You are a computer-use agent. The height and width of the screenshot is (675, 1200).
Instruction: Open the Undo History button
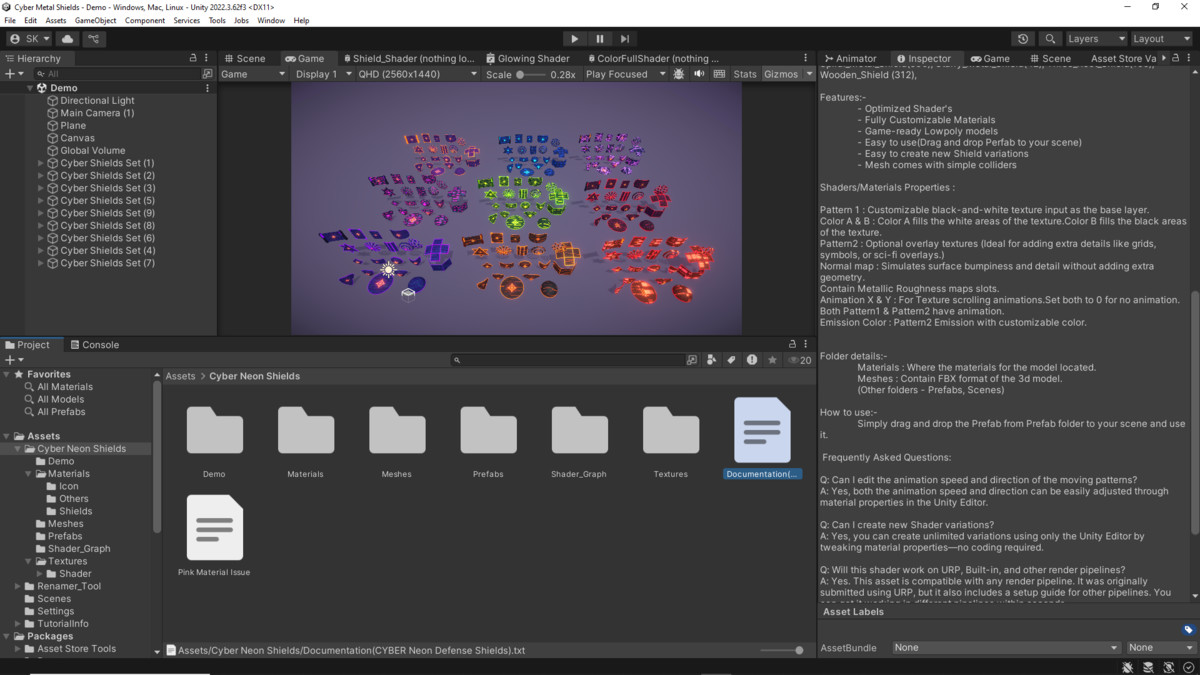[x=1022, y=39]
